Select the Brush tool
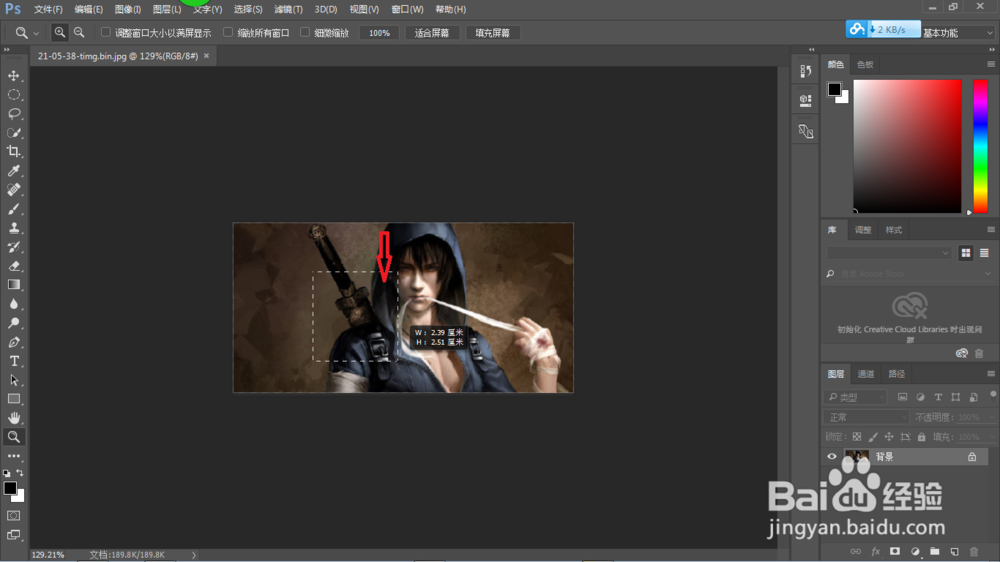 click(x=13, y=209)
